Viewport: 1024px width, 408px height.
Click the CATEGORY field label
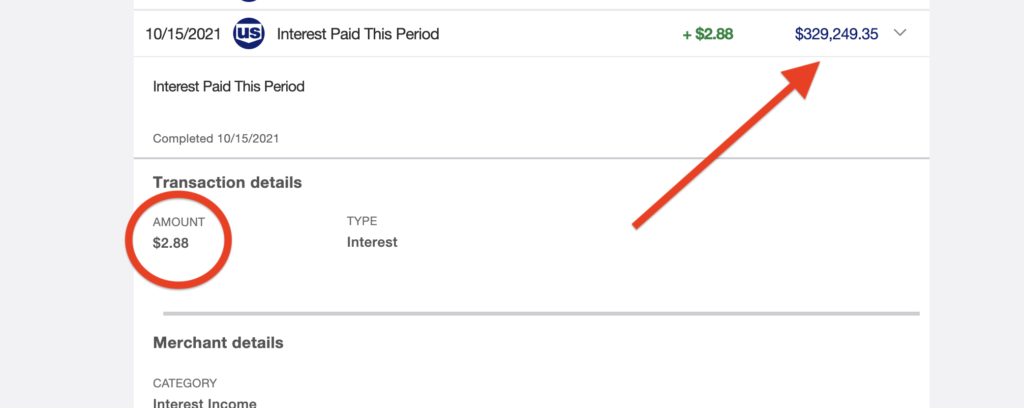pos(185,383)
